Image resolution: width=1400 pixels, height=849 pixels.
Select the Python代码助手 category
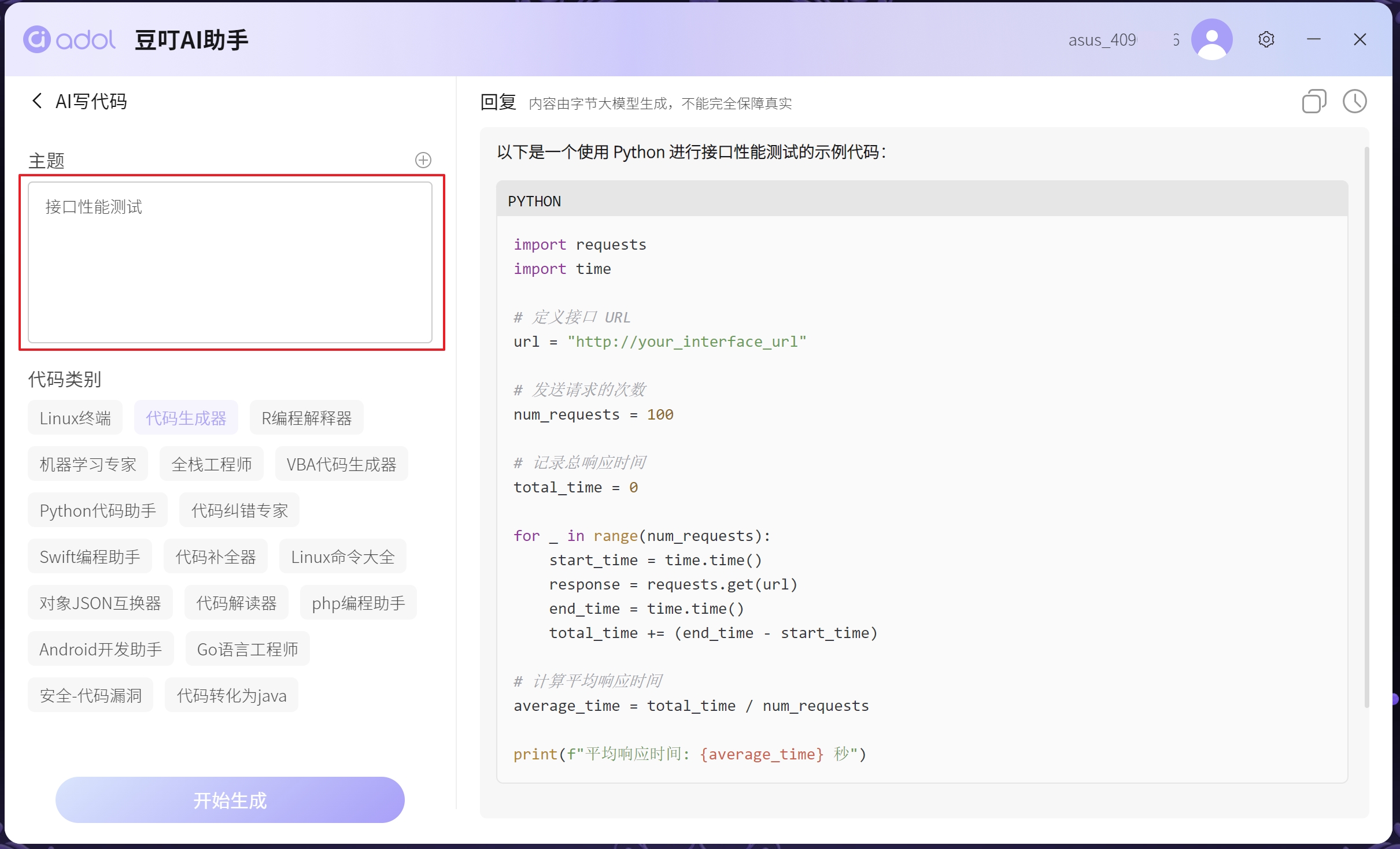(98, 510)
